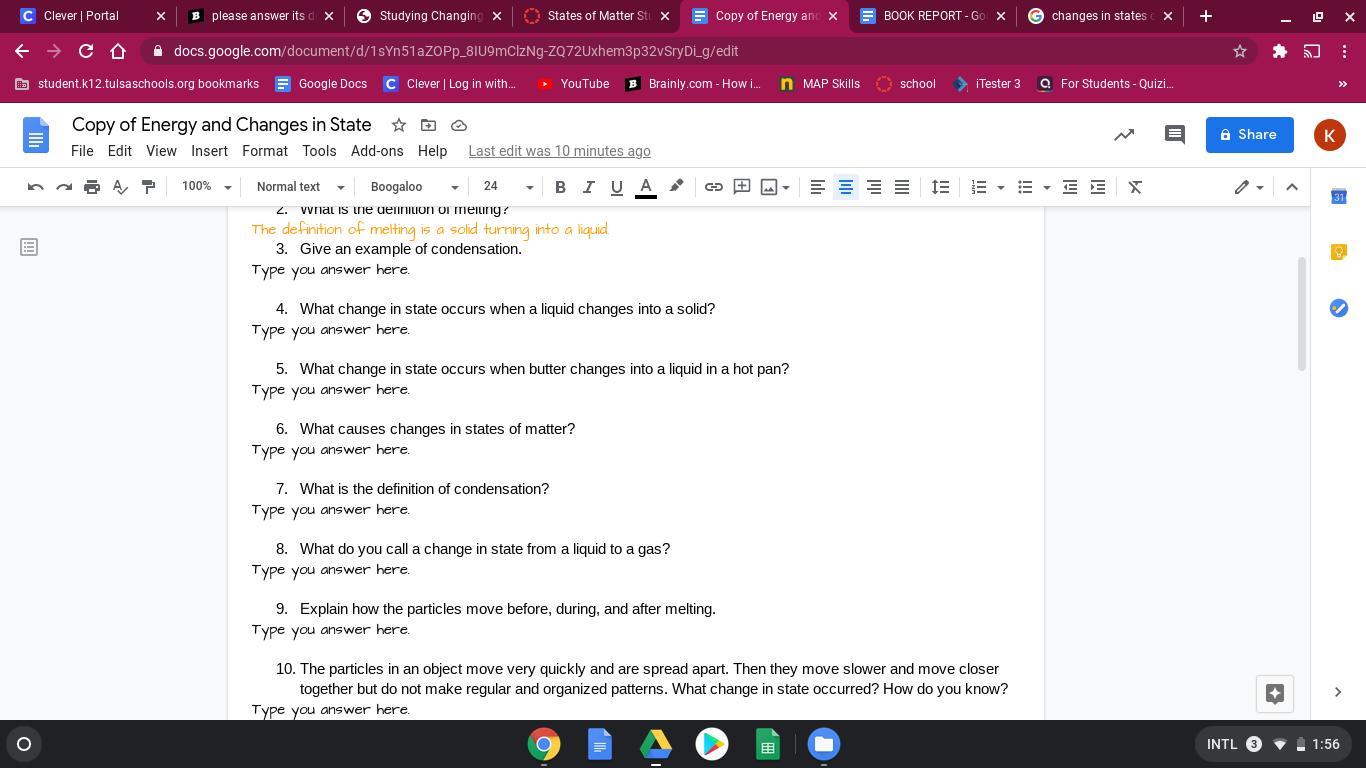View cloud save status icon
Screen dimensions: 1366x768
pyautogui.click(x=459, y=125)
